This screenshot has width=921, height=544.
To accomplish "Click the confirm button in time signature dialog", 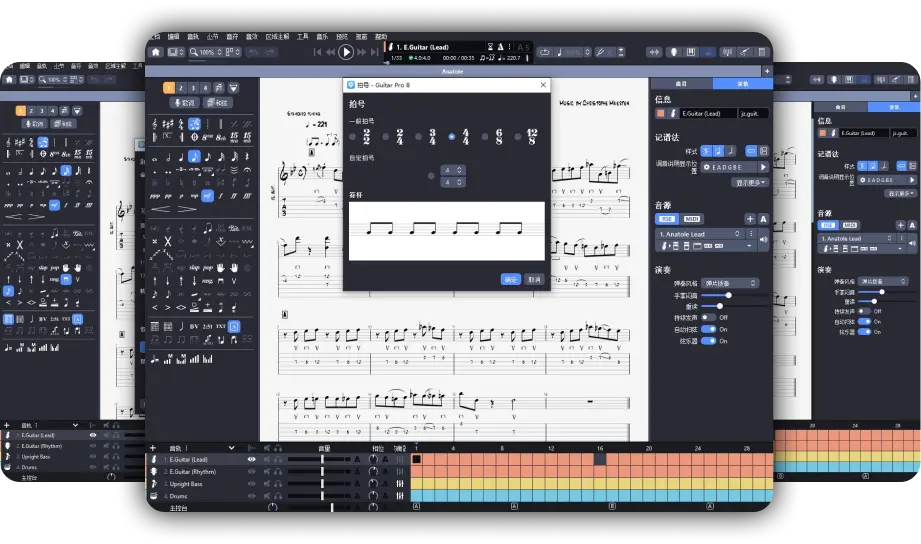I will pos(510,279).
